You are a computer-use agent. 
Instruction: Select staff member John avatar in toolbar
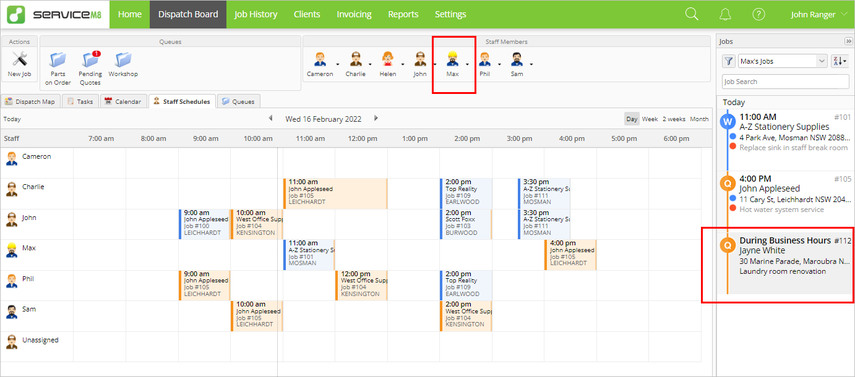pyautogui.click(x=420, y=59)
